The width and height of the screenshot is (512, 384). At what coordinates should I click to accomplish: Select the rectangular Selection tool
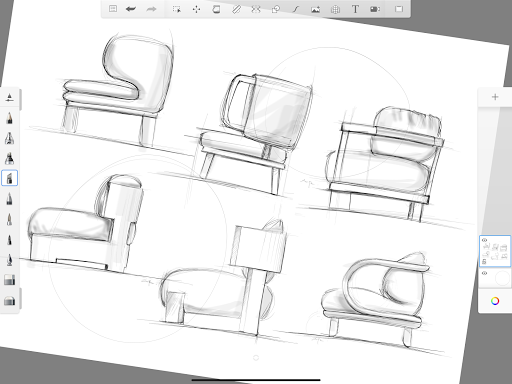pos(177,9)
